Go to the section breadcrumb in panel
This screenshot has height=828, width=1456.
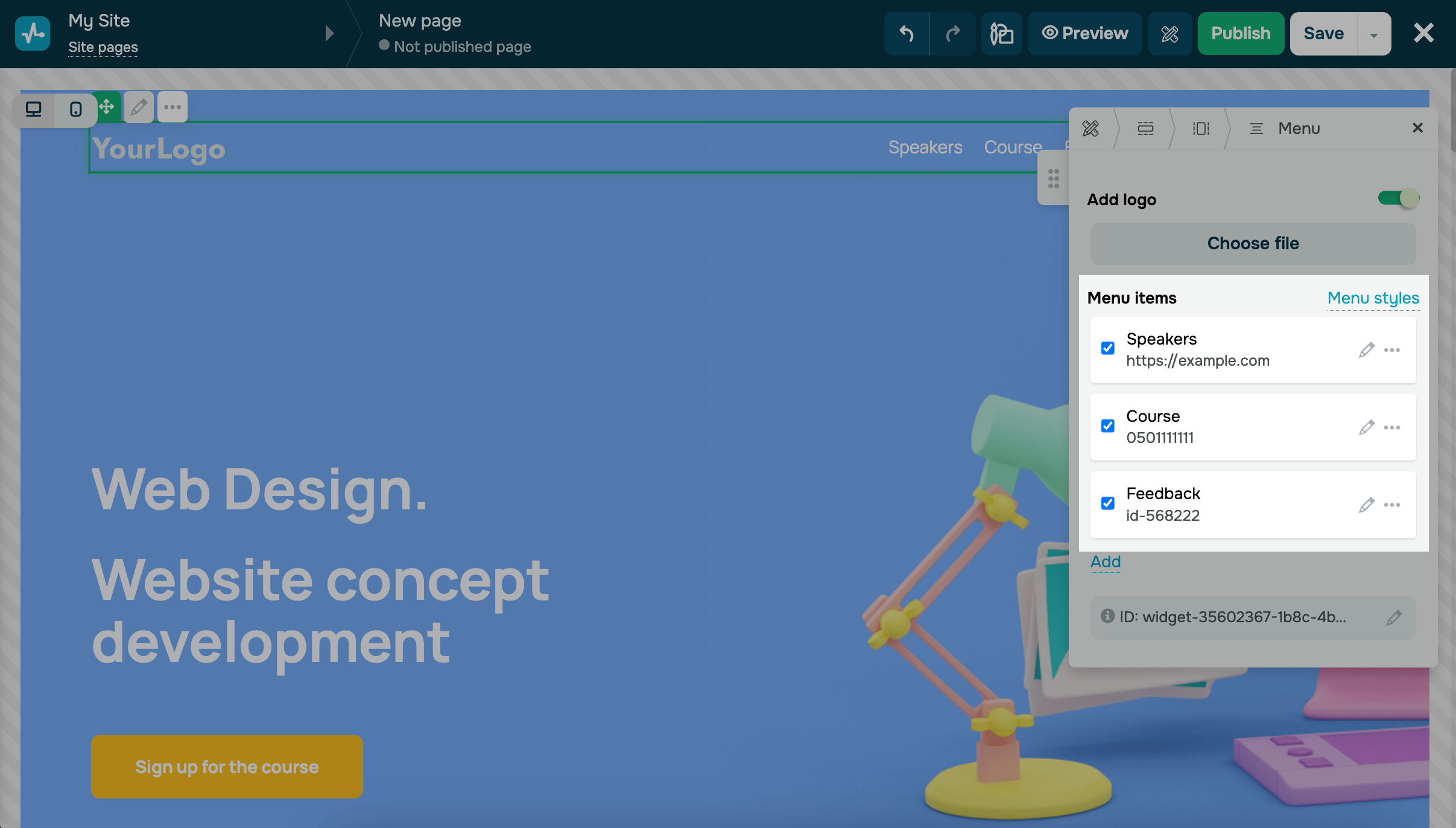click(1145, 129)
